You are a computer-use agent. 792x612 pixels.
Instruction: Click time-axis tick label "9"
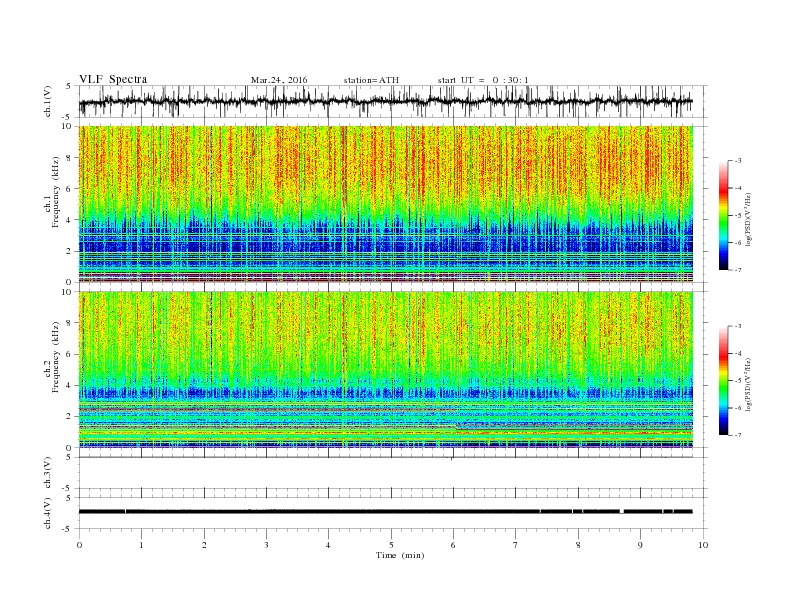(640, 545)
